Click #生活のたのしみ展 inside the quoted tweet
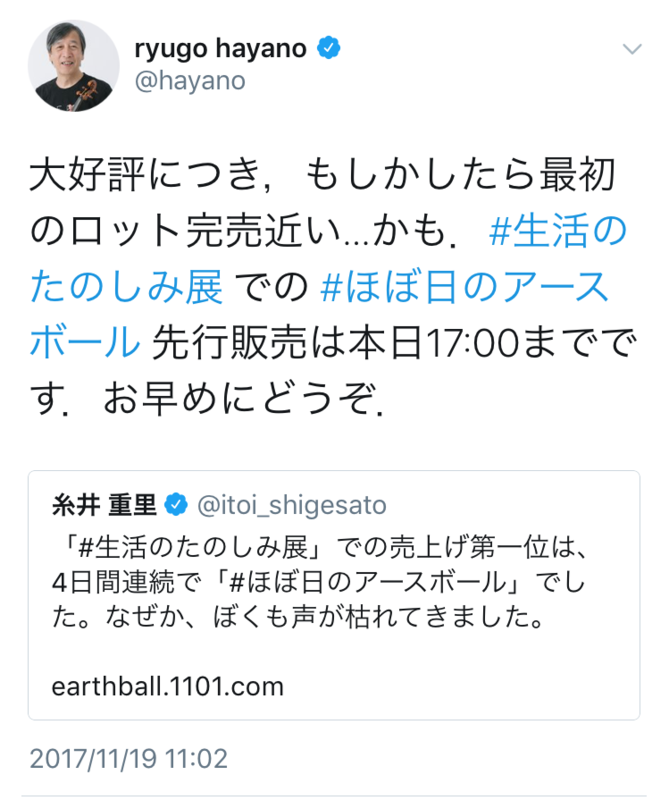Screen dimensions: 669x800 (194, 547)
